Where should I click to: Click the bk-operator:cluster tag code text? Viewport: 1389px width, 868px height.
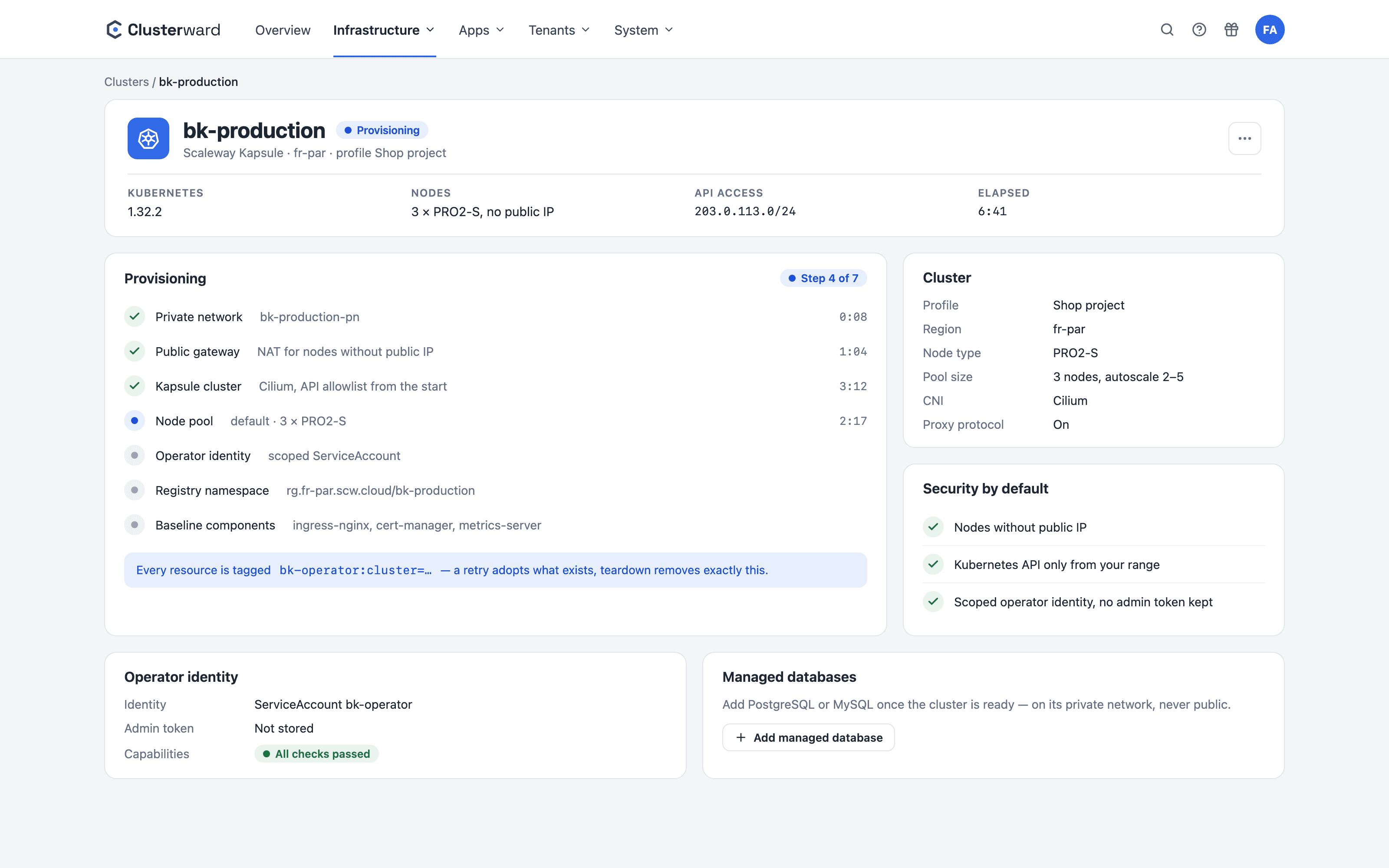[x=355, y=570]
